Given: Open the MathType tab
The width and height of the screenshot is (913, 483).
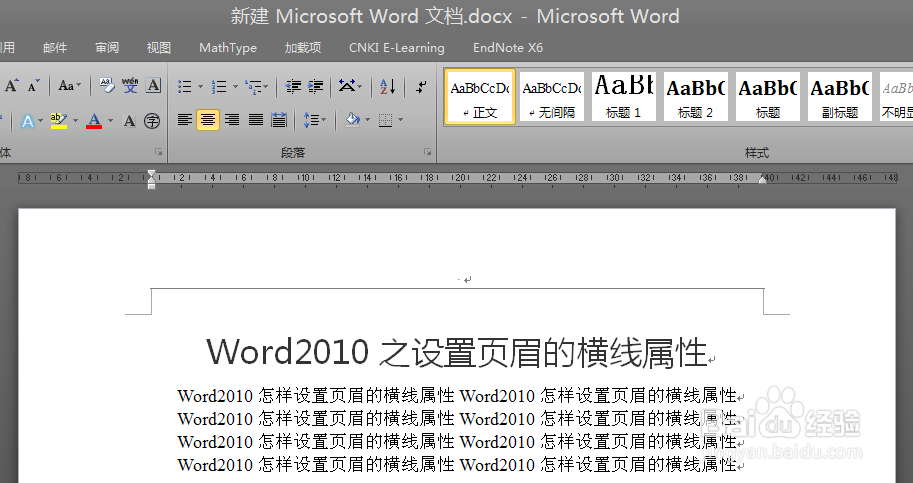Looking at the screenshot, I should (228, 48).
